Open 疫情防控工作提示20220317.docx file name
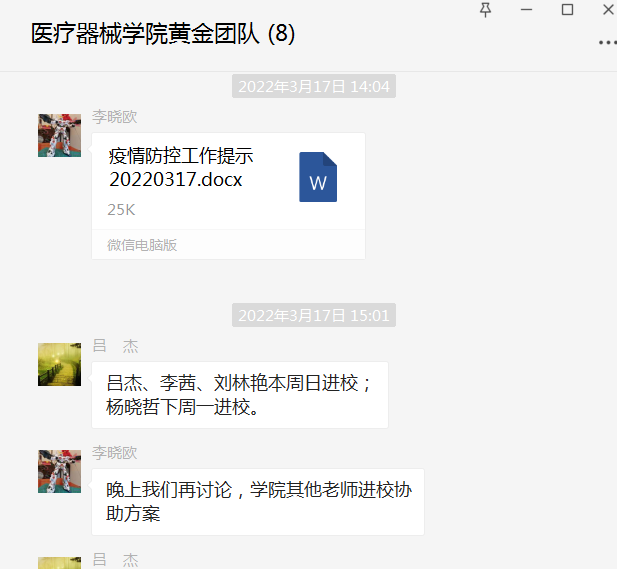This screenshot has height=569, width=617. click(181, 168)
